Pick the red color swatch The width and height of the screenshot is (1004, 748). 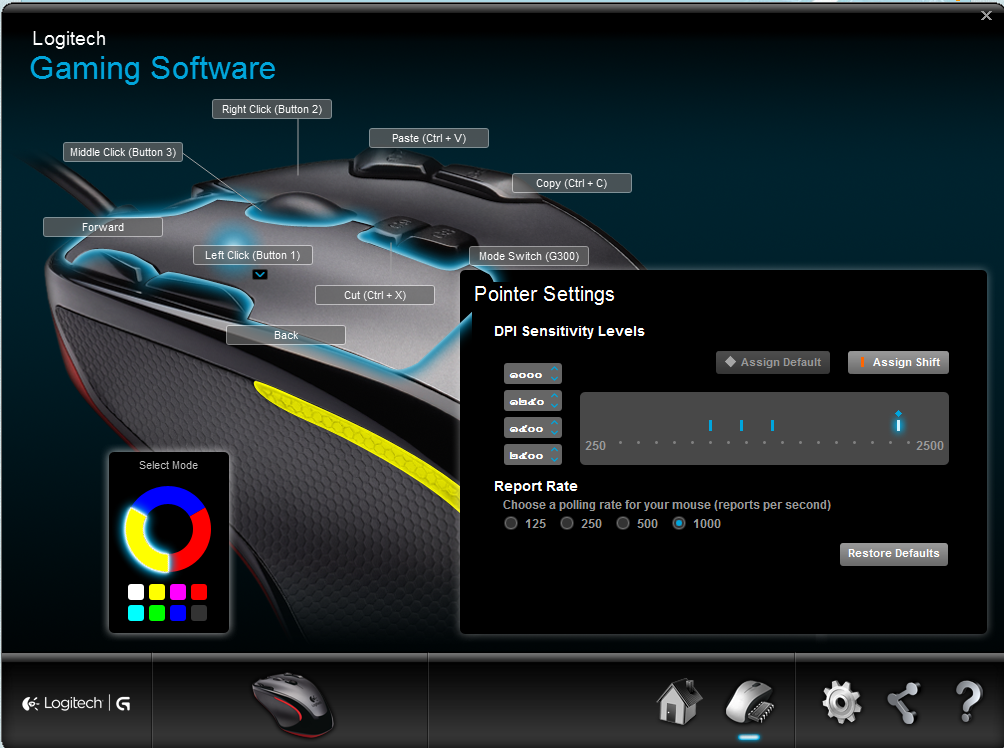[199, 592]
